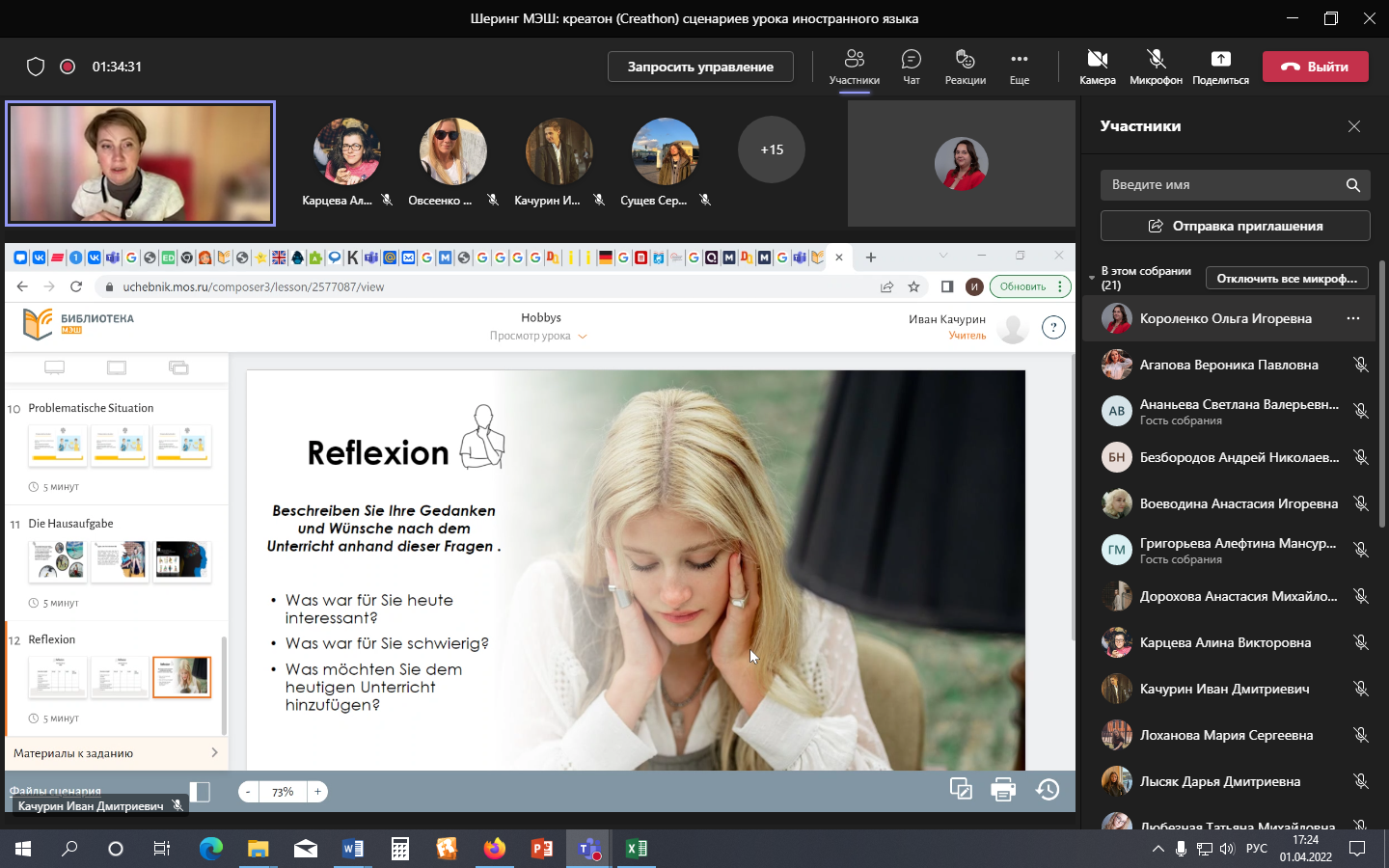1389x868 pixels.
Task: Select the Die Hausaufgabe lesson stage
Action: (x=70, y=524)
